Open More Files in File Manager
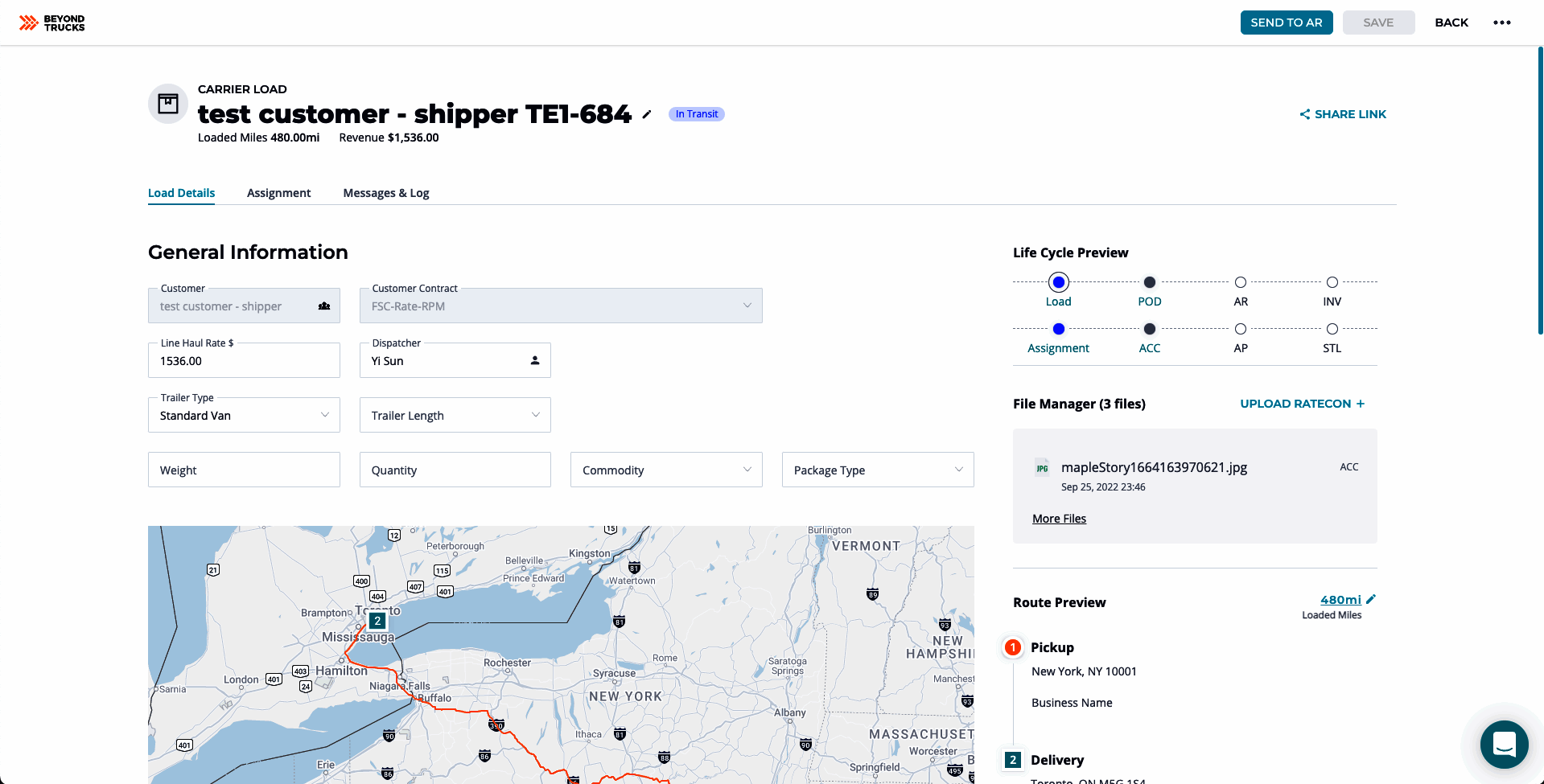 (1059, 518)
